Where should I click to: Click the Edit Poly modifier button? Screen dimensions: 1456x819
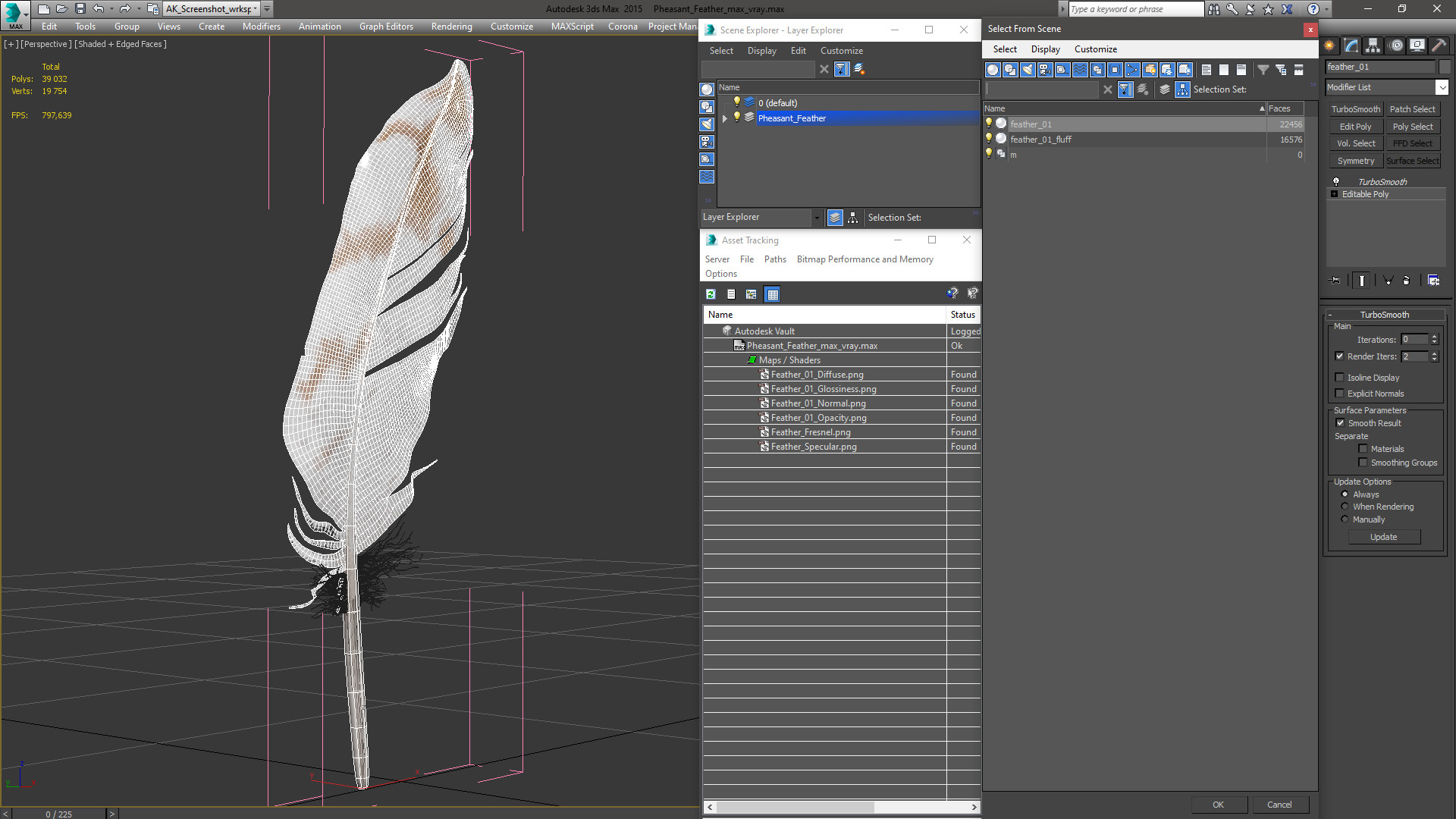pos(1355,127)
